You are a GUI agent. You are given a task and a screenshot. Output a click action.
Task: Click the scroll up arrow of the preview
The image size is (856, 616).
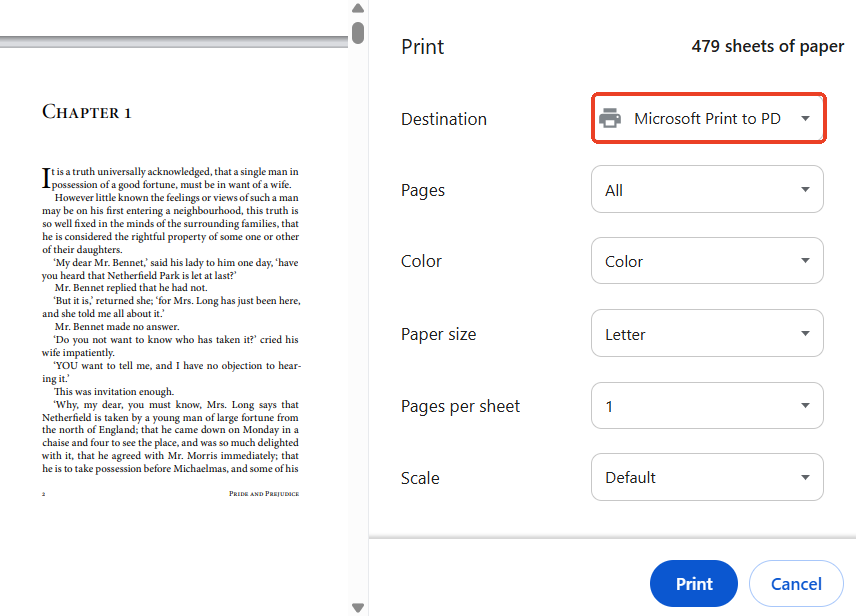[358, 8]
